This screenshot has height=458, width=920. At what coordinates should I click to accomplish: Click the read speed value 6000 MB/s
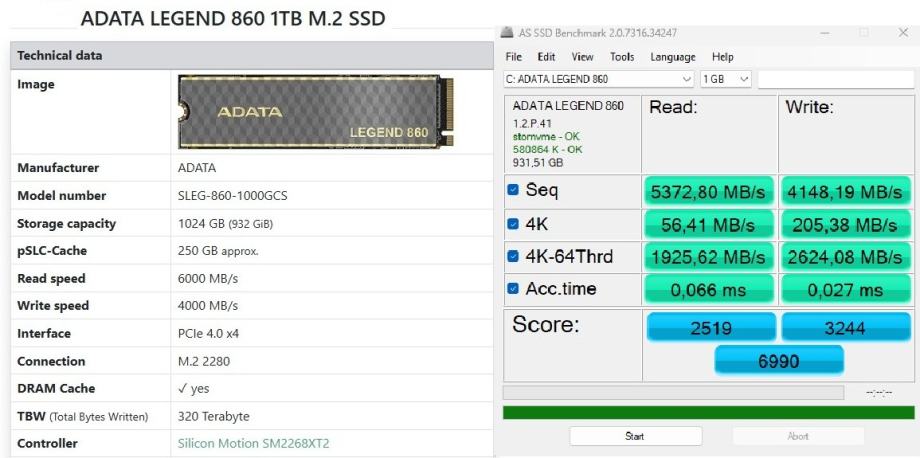pos(208,279)
